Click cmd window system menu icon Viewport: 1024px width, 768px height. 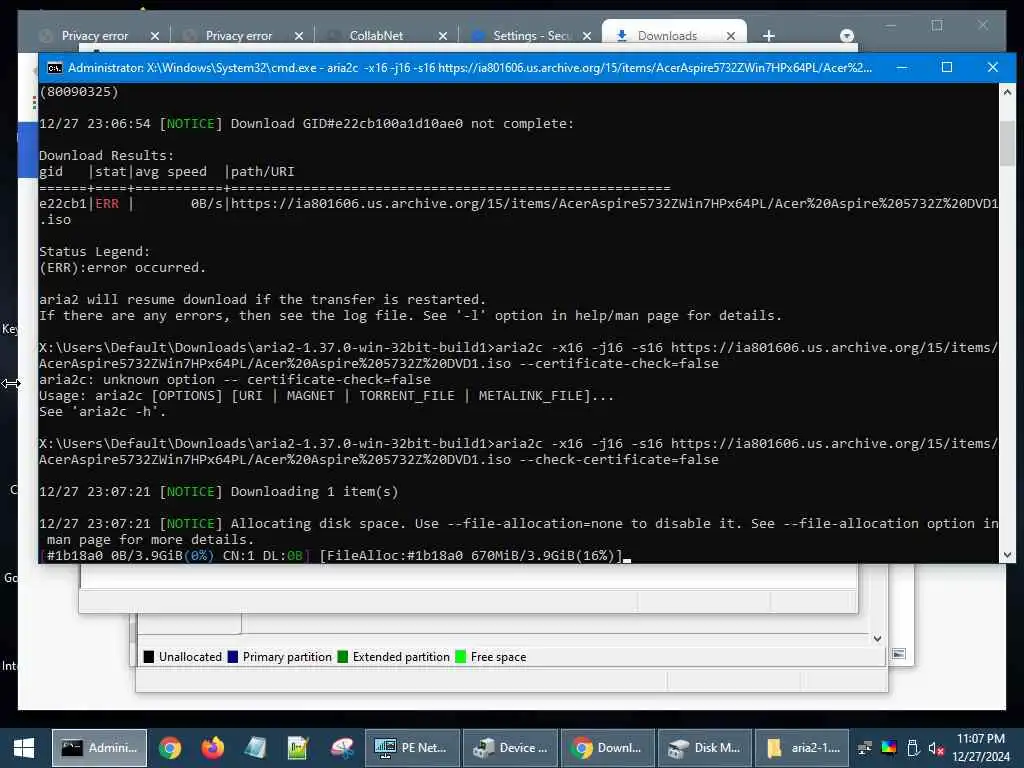55,67
